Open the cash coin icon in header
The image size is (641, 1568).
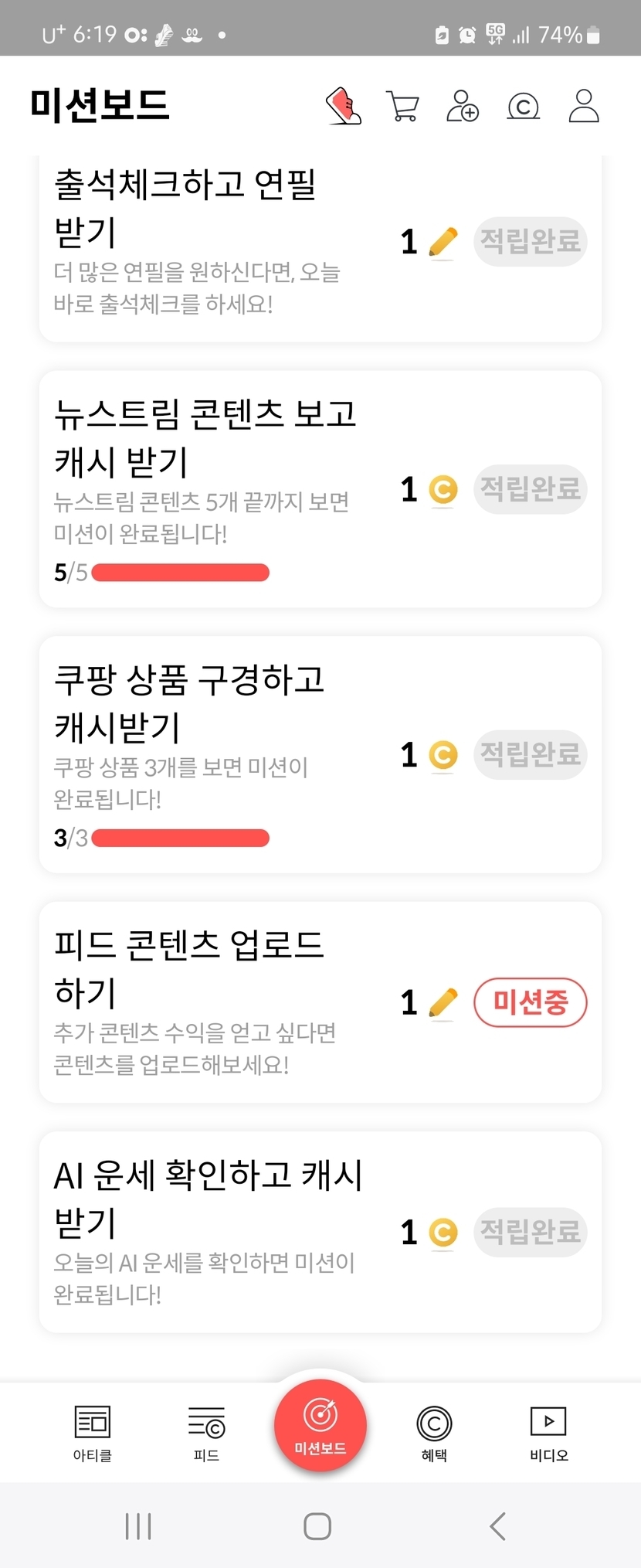[x=523, y=107]
